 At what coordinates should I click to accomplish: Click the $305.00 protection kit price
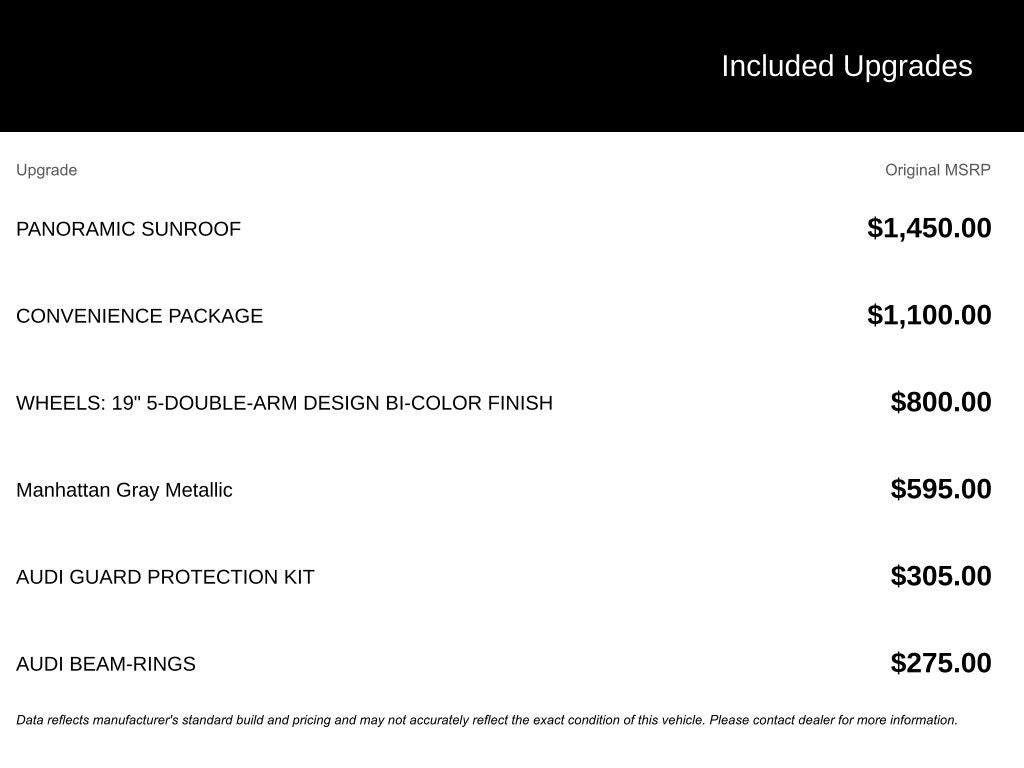coord(941,576)
